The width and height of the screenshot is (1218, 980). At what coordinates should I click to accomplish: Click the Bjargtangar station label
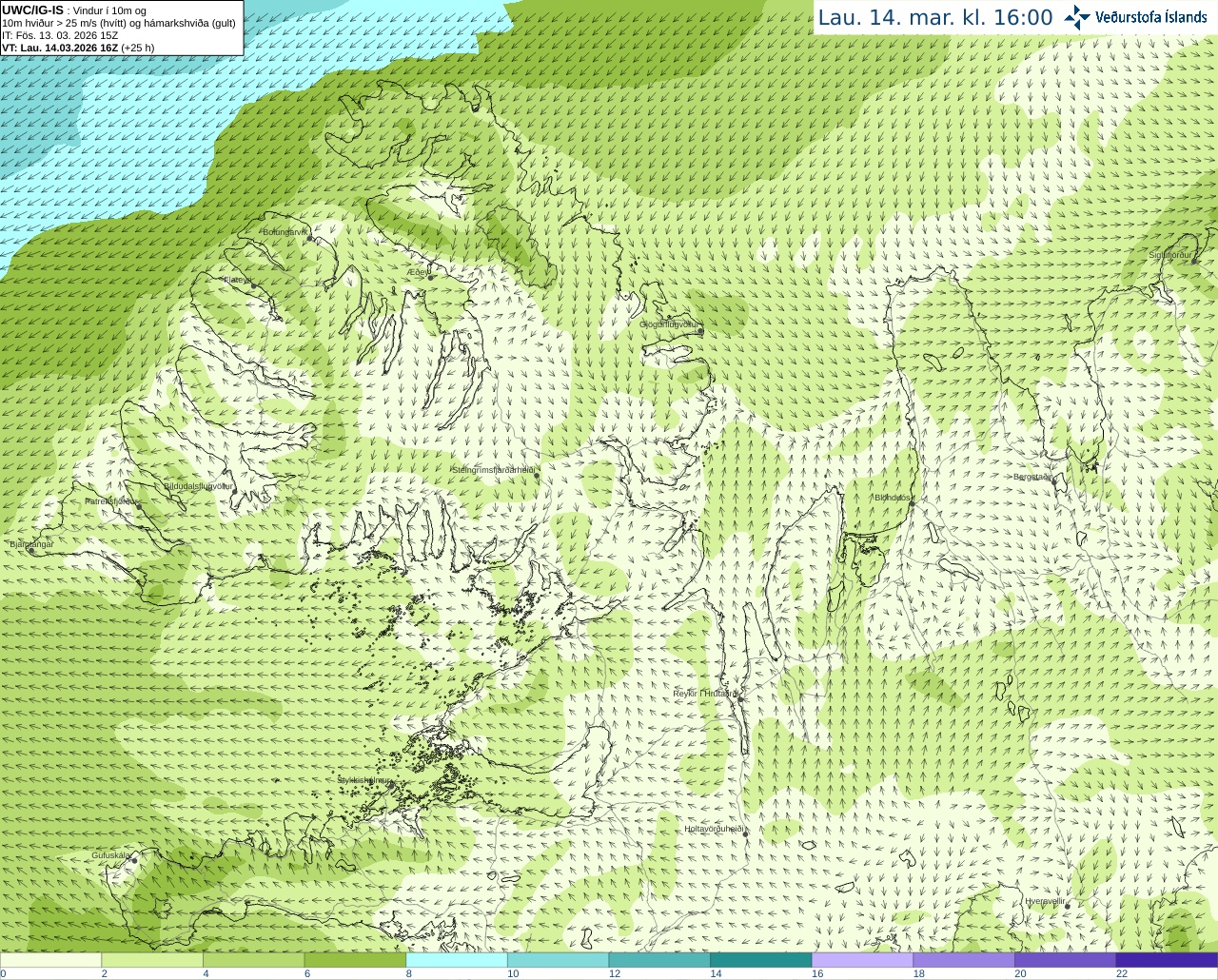(x=31, y=544)
